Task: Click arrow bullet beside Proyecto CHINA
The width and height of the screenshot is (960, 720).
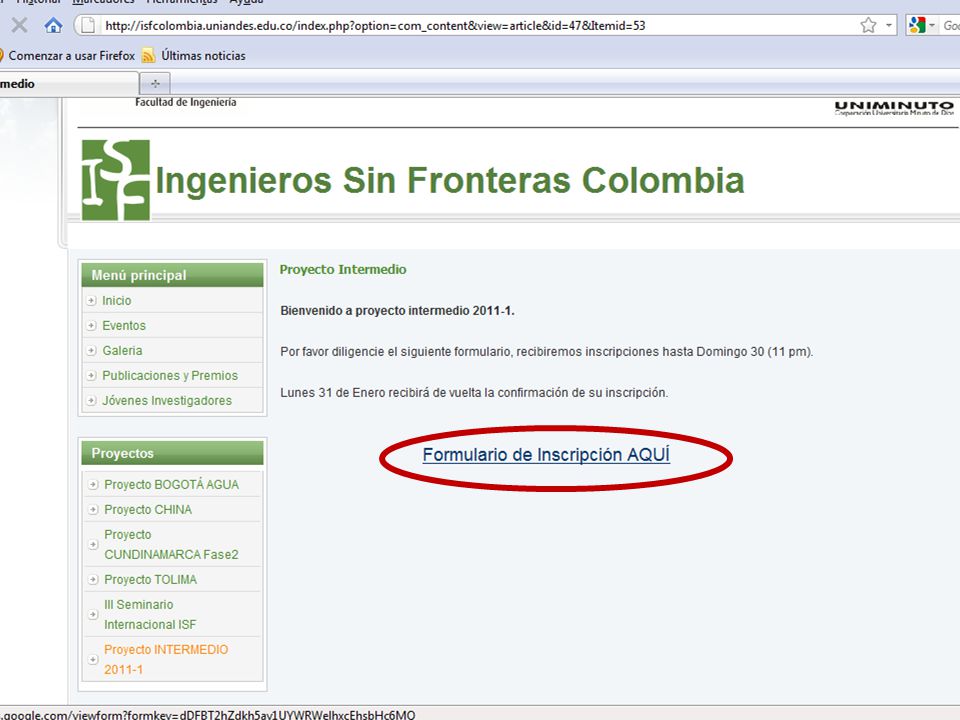Action: (x=93, y=509)
